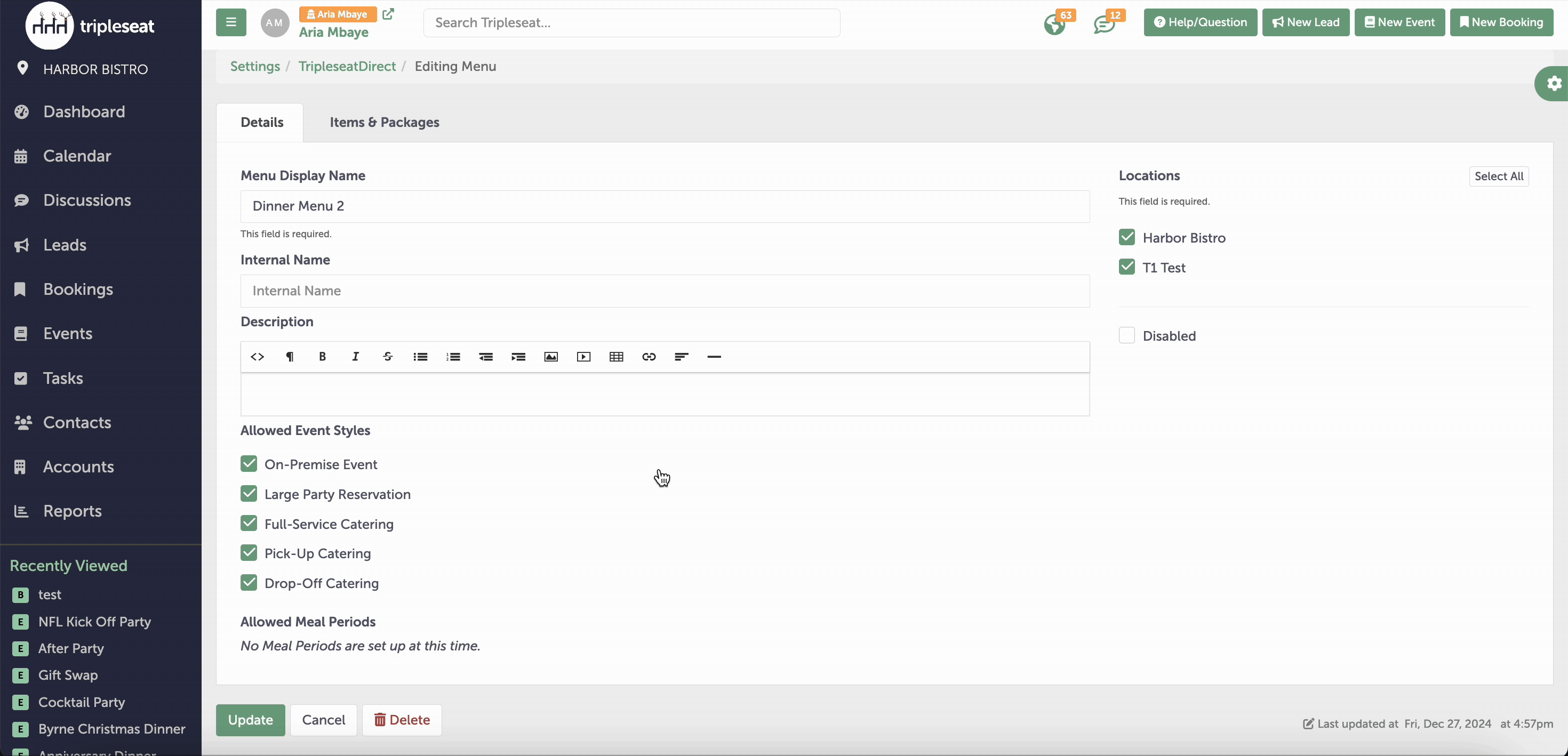This screenshot has height=756, width=1568.
Task: Click Help/Question button
Action: click(x=1201, y=22)
